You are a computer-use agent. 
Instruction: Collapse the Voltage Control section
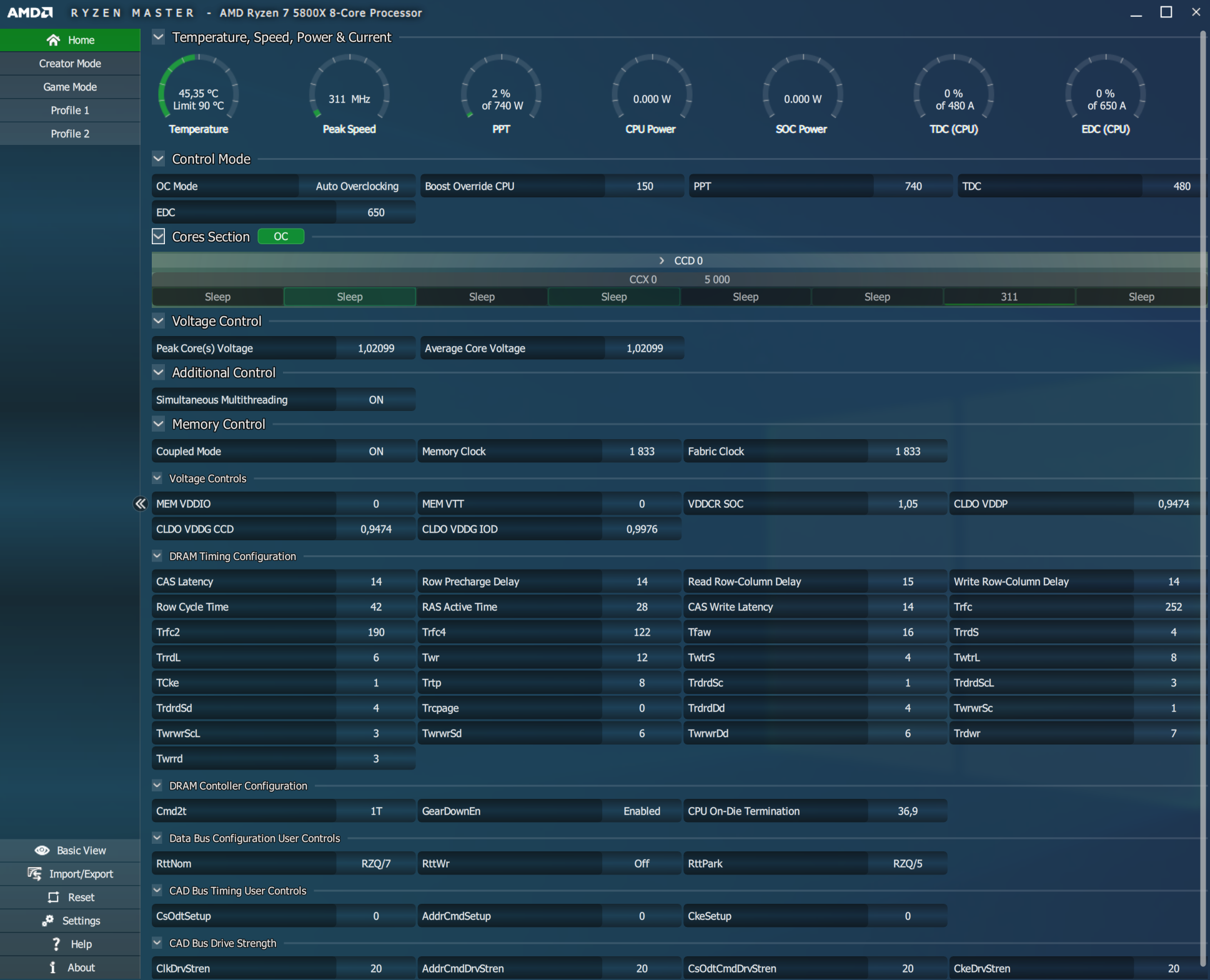pos(159,321)
